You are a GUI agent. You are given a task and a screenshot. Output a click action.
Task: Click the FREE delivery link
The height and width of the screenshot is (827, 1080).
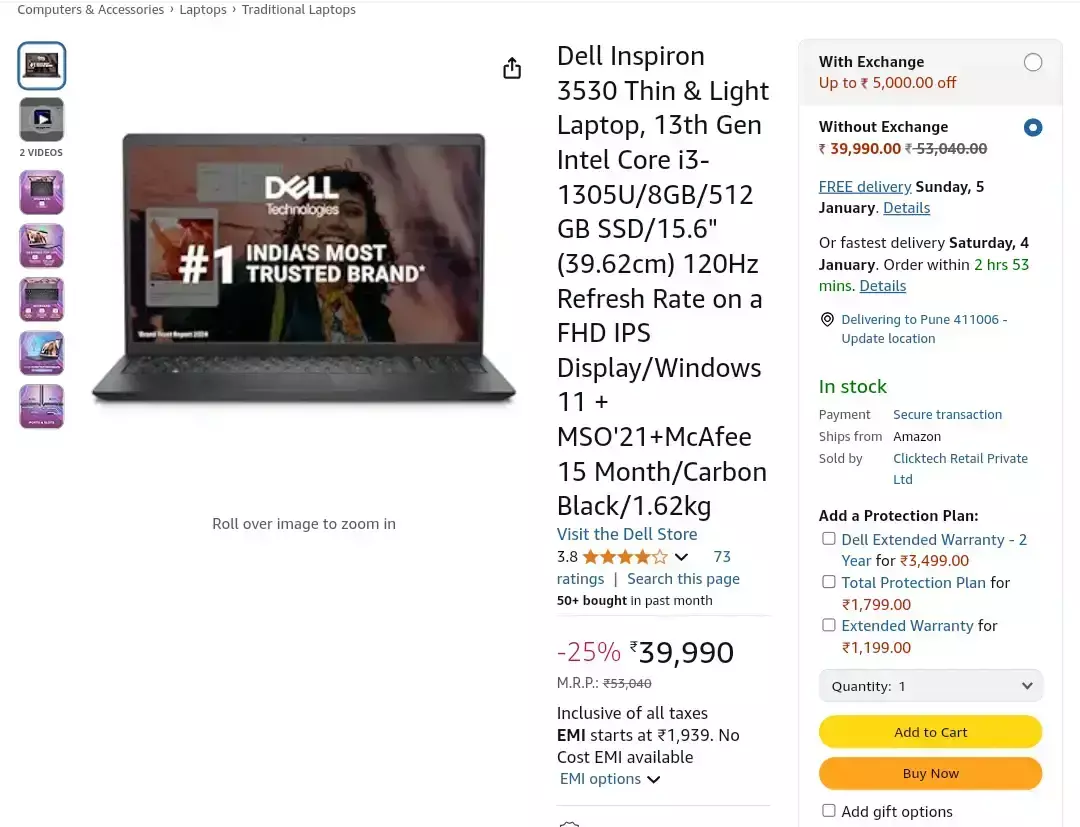864,187
